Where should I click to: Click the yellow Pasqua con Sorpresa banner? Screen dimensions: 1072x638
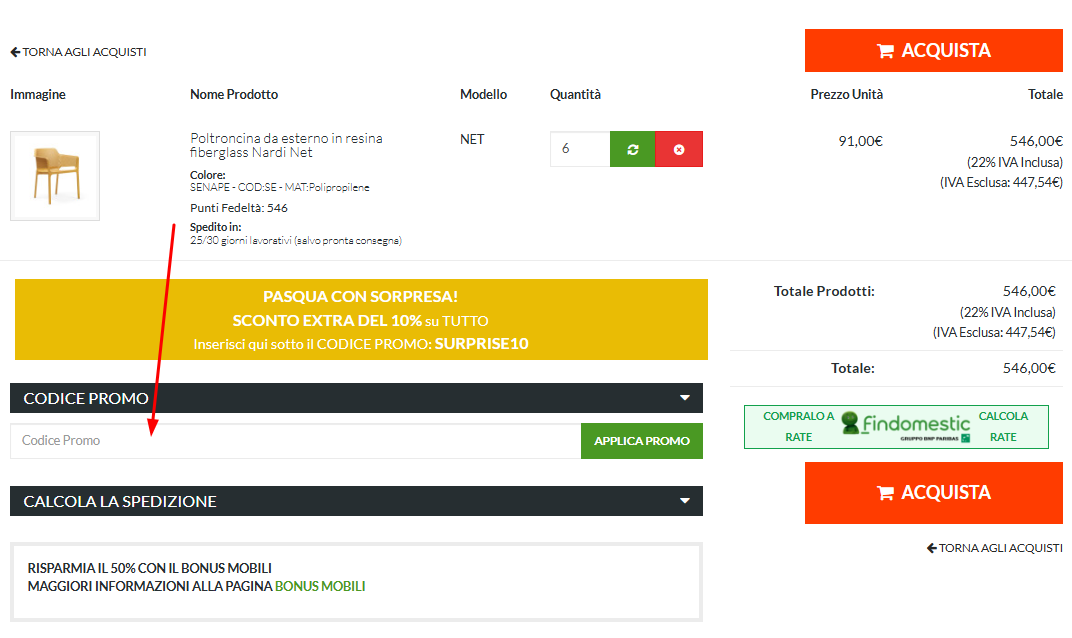(360, 320)
